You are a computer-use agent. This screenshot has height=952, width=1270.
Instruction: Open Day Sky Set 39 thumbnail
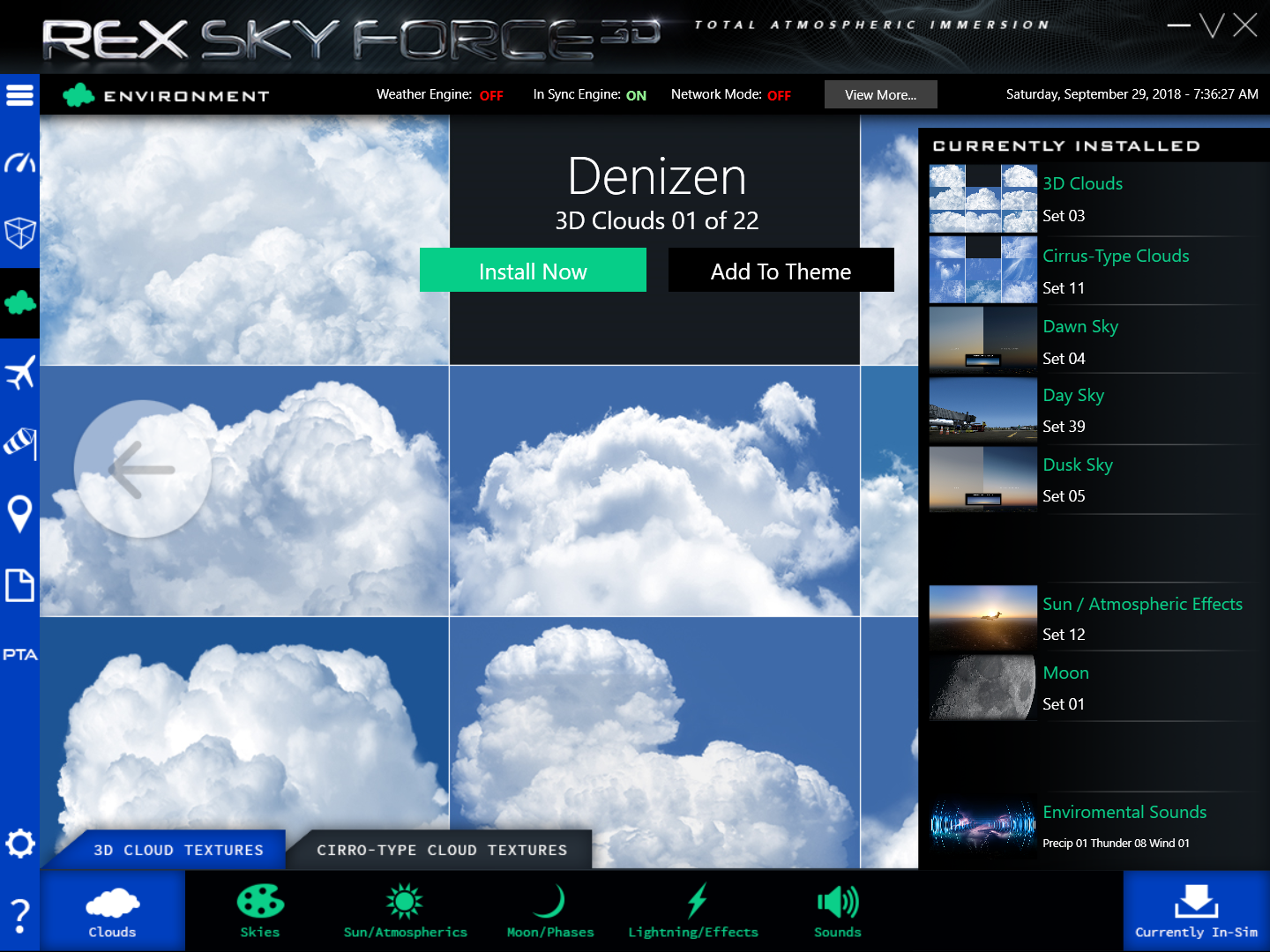(x=983, y=410)
